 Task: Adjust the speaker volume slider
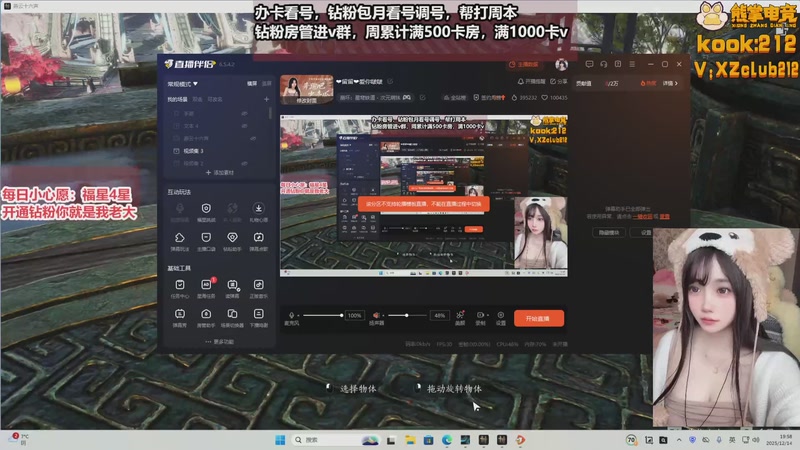[x=407, y=315]
